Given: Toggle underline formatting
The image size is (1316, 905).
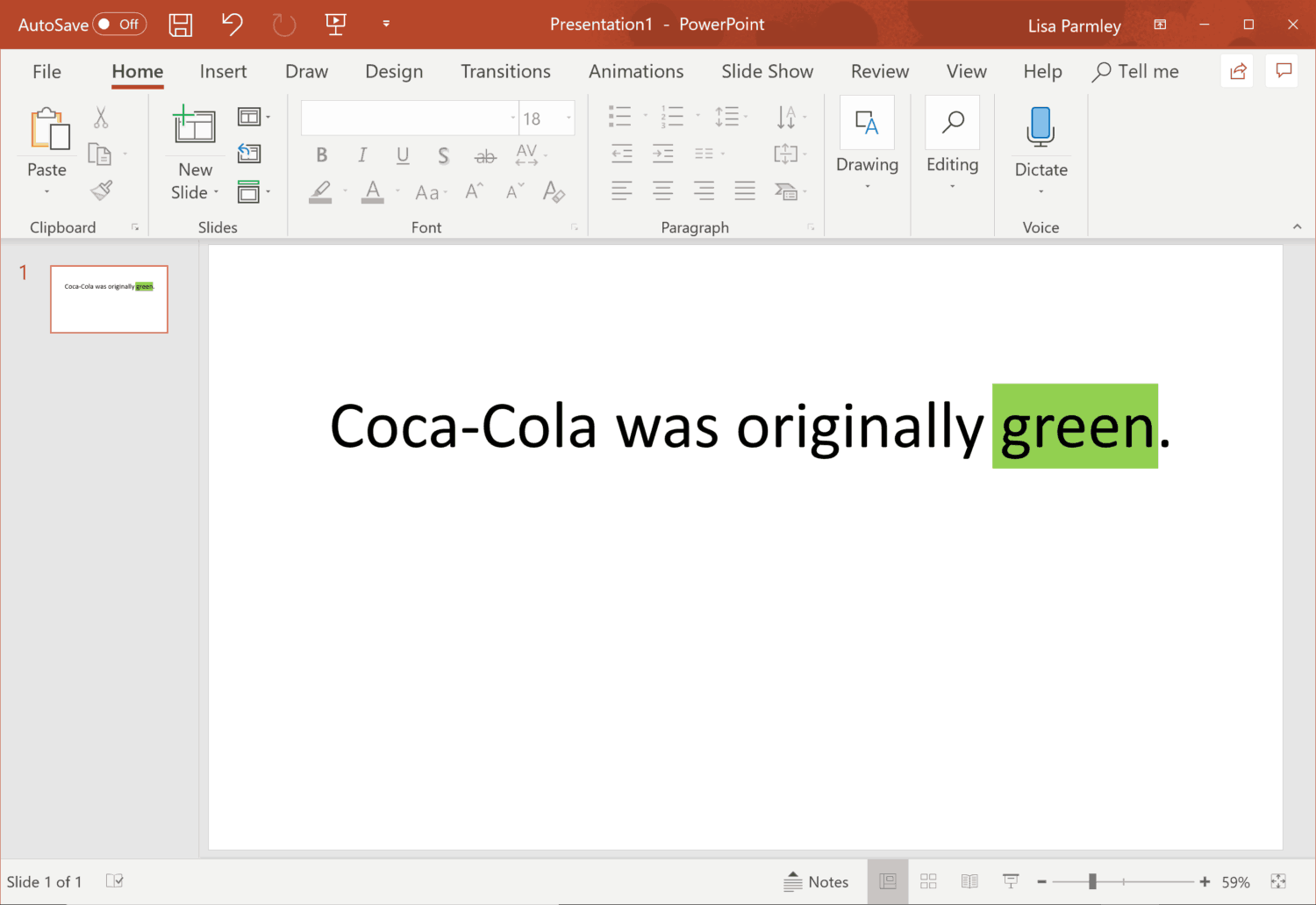Looking at the screenshot, I should point(403,155).
